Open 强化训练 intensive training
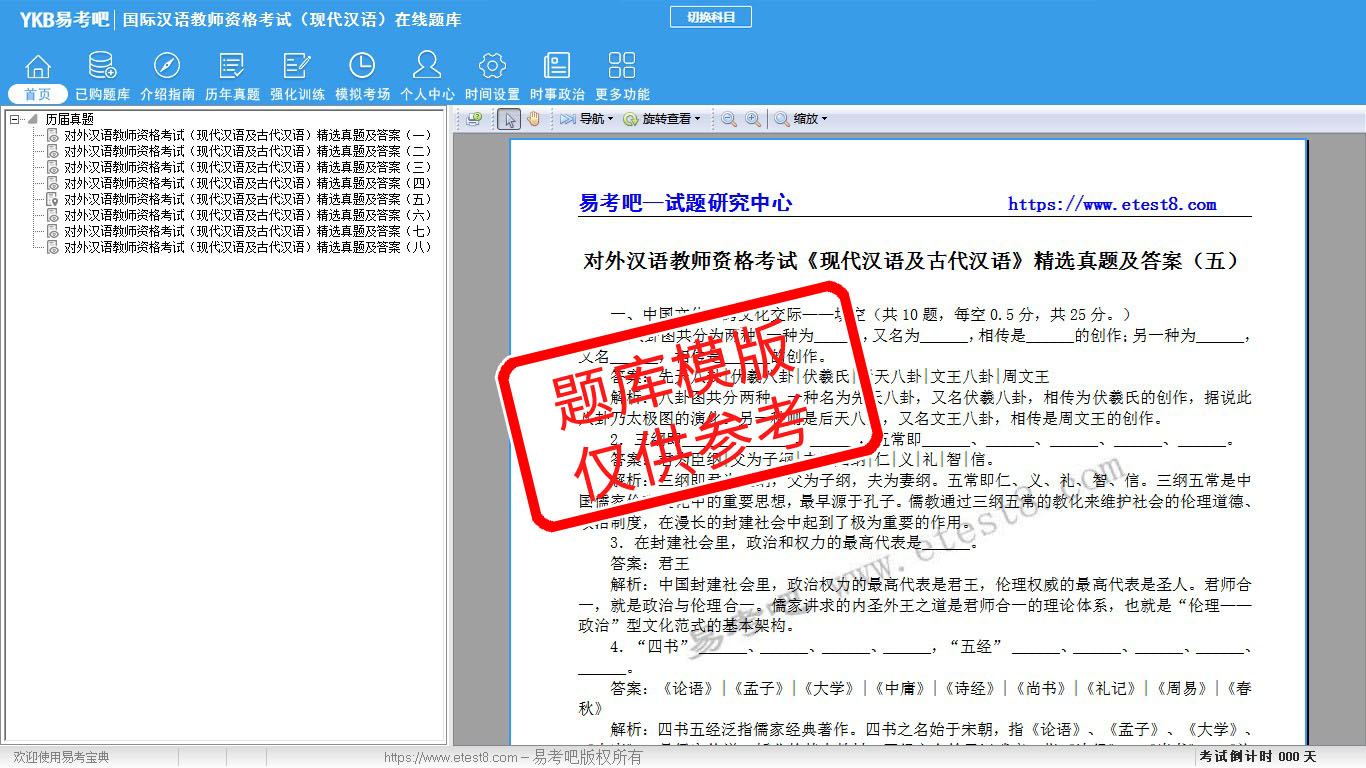 pyautogui.click(x=297, y=77)
